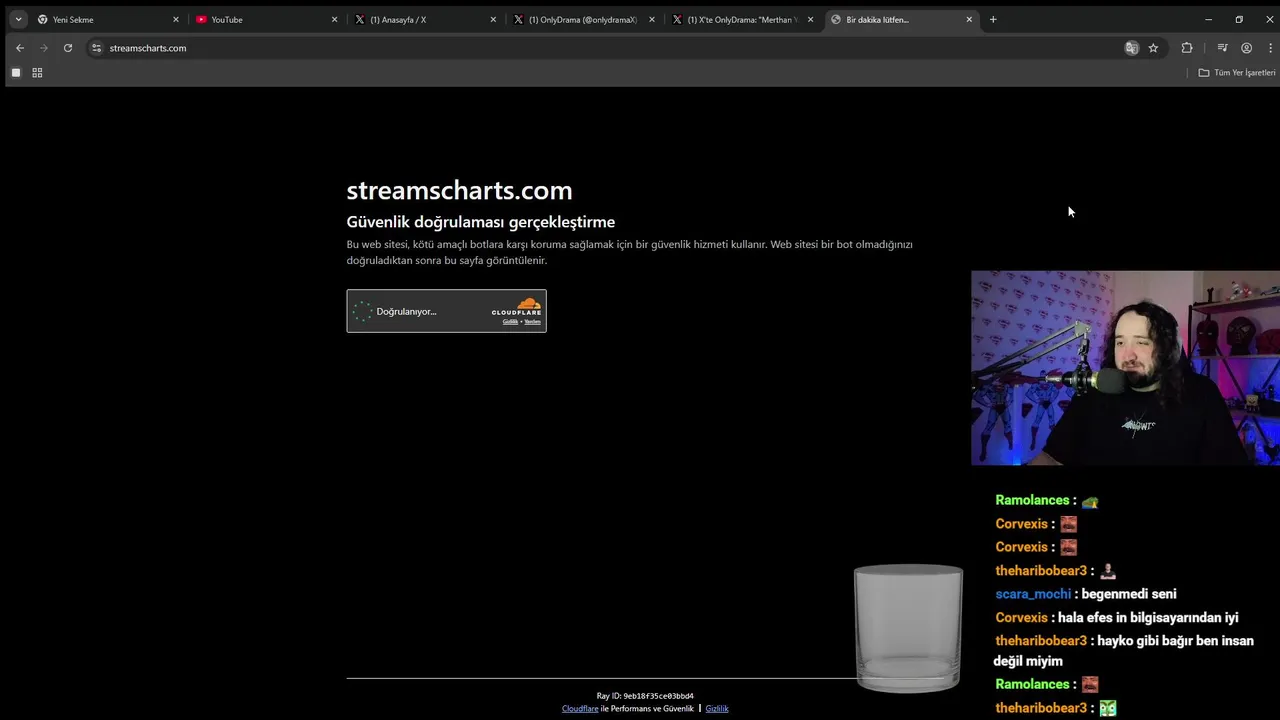Open the tab search dropdown arrow

(18, 19)
